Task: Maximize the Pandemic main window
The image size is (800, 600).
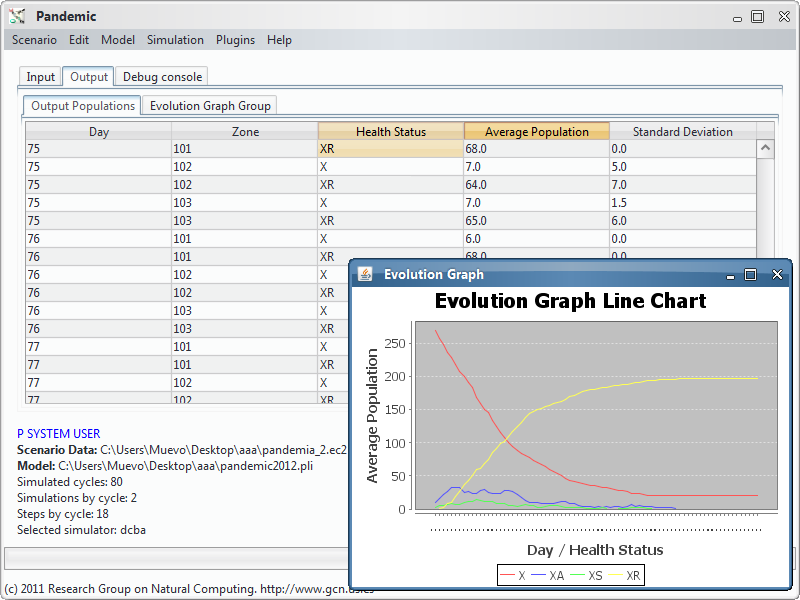Action: [x=758, y=17]
